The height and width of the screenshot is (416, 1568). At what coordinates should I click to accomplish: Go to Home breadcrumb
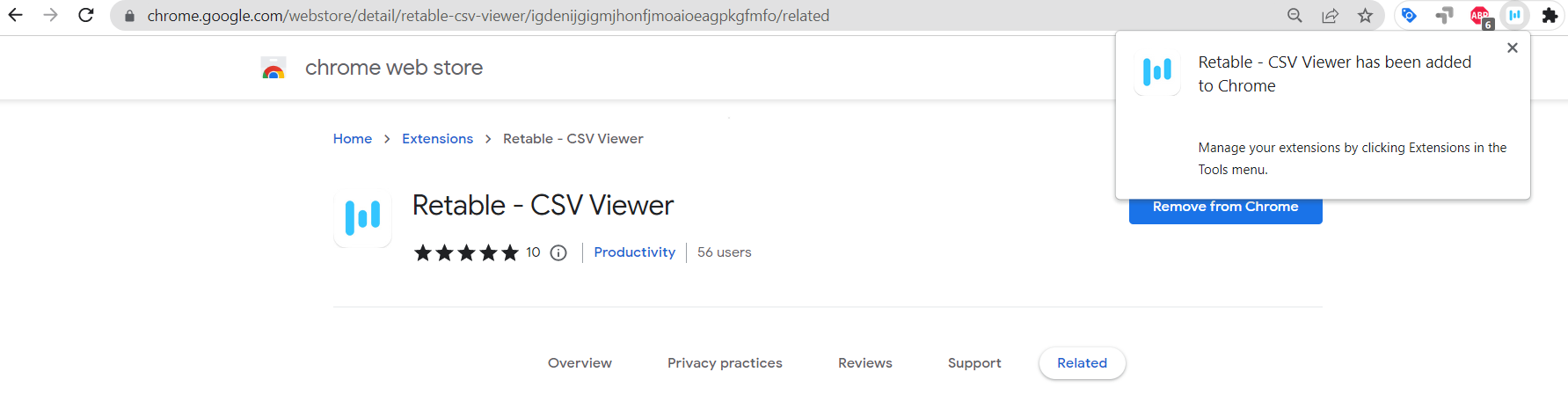pos(353,139)
